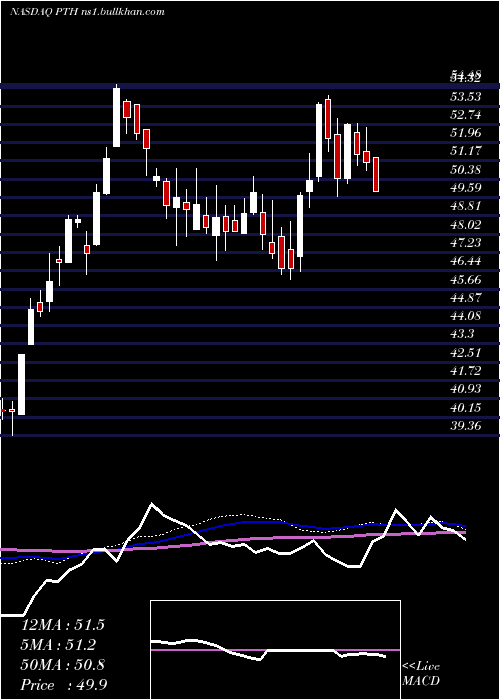
Task: Click the 46.44 price axis label
Action: tap(466, 261)
